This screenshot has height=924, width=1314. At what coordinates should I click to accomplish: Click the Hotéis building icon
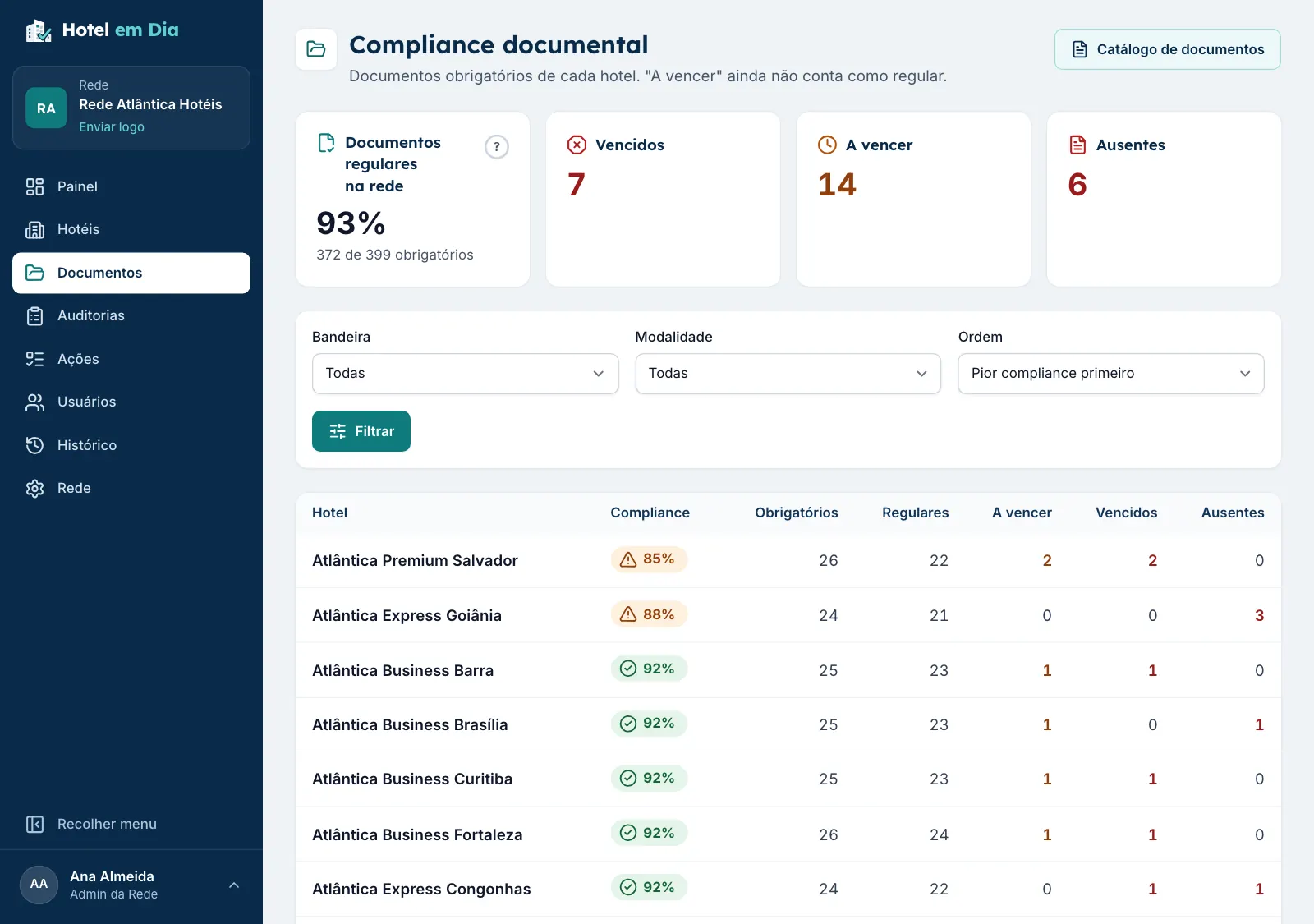[34, 229]
